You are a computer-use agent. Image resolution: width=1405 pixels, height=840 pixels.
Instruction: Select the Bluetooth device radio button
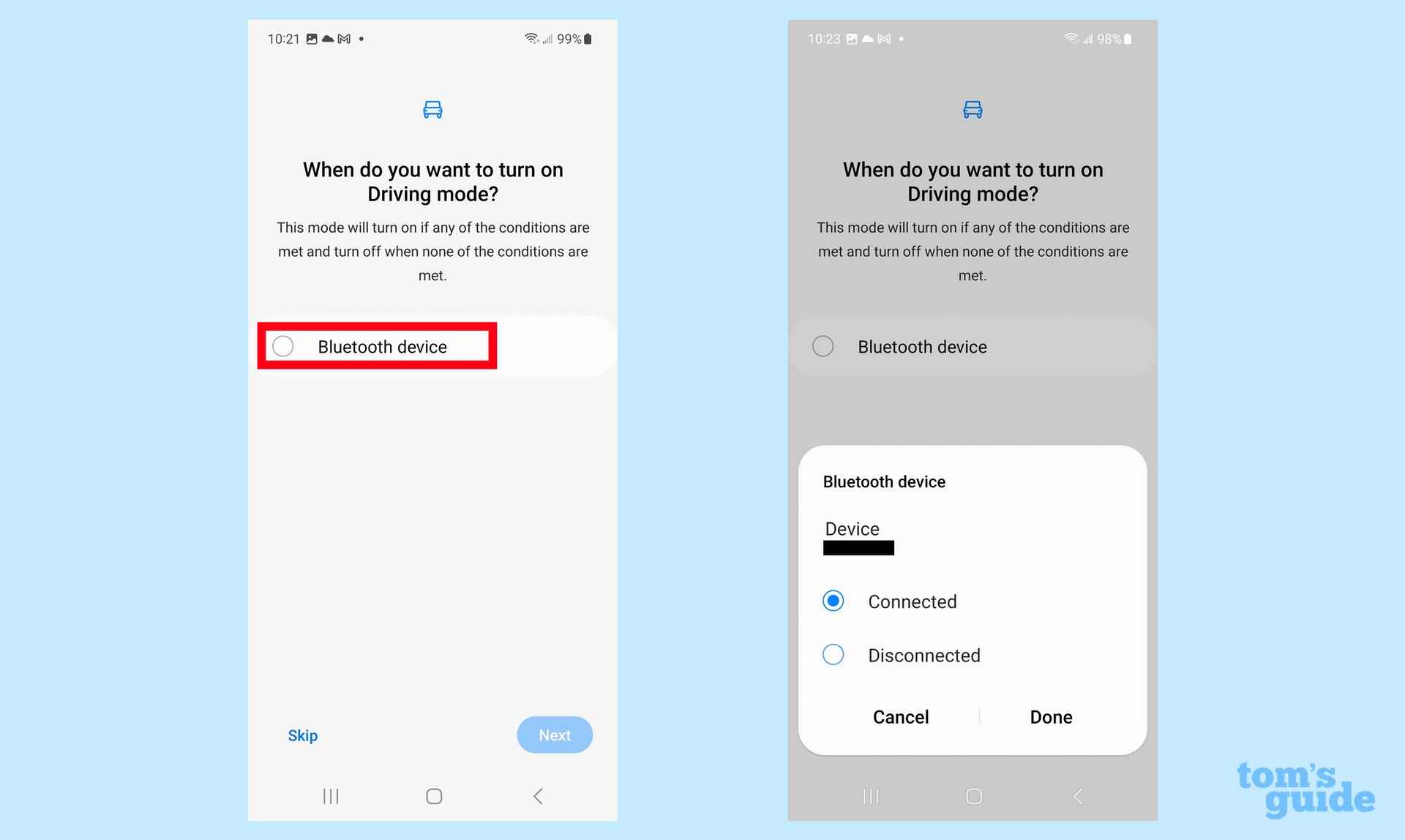tap(285, 347)
